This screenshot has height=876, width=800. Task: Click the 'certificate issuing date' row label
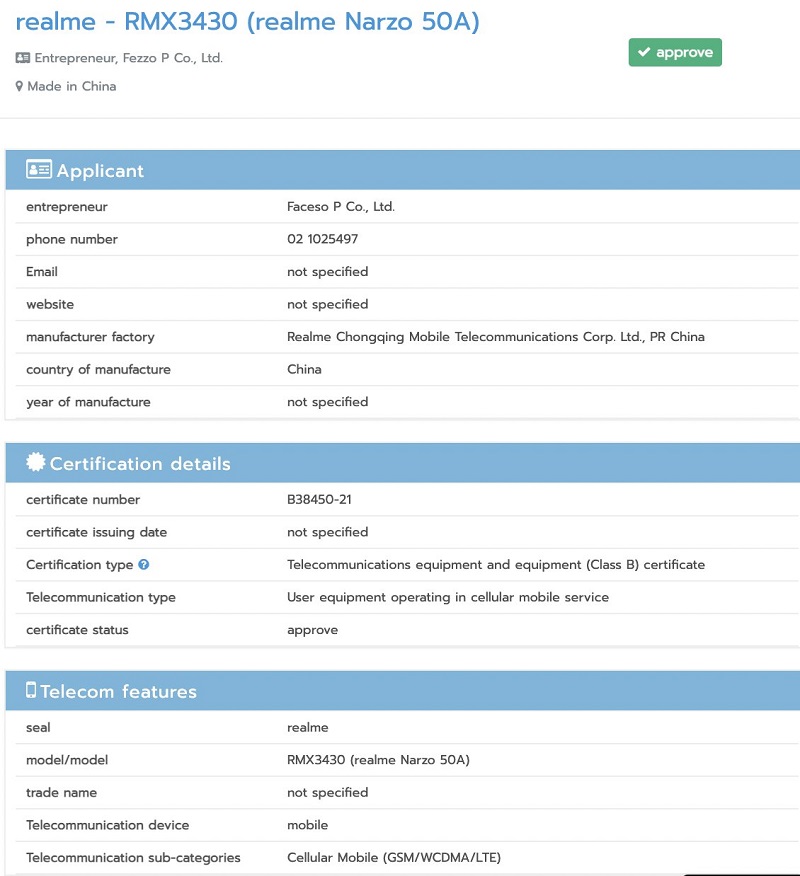coord(97,532)
